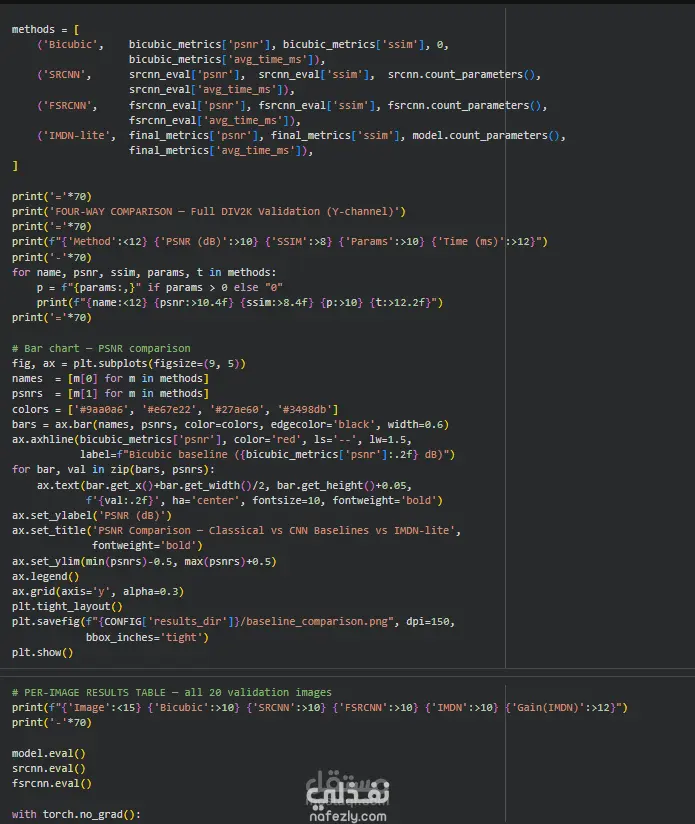
Task: Click the print('-'*70) line above the for loop
Action: [51, 258]
